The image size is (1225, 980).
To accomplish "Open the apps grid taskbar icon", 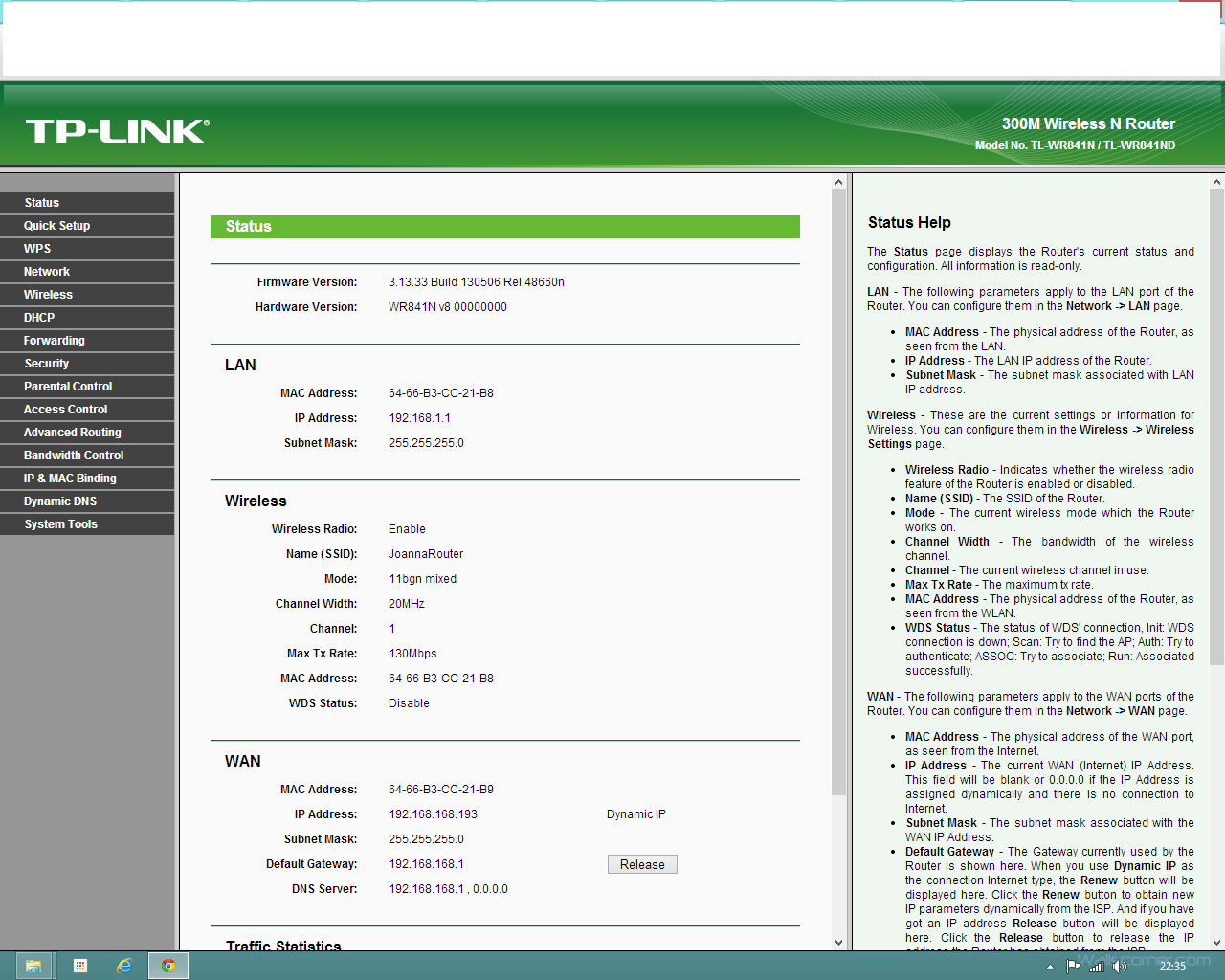I will [80, 966].
